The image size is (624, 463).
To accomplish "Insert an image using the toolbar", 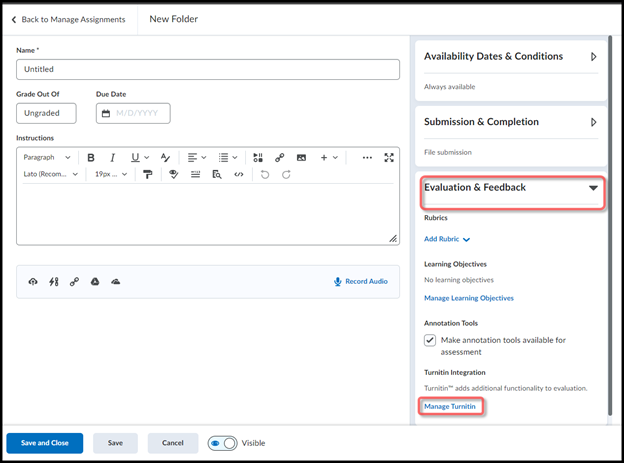I will click(301, 158).
